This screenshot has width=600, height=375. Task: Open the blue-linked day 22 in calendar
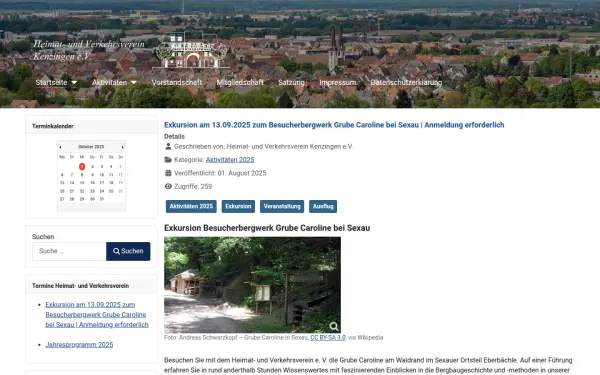[82, 191]
